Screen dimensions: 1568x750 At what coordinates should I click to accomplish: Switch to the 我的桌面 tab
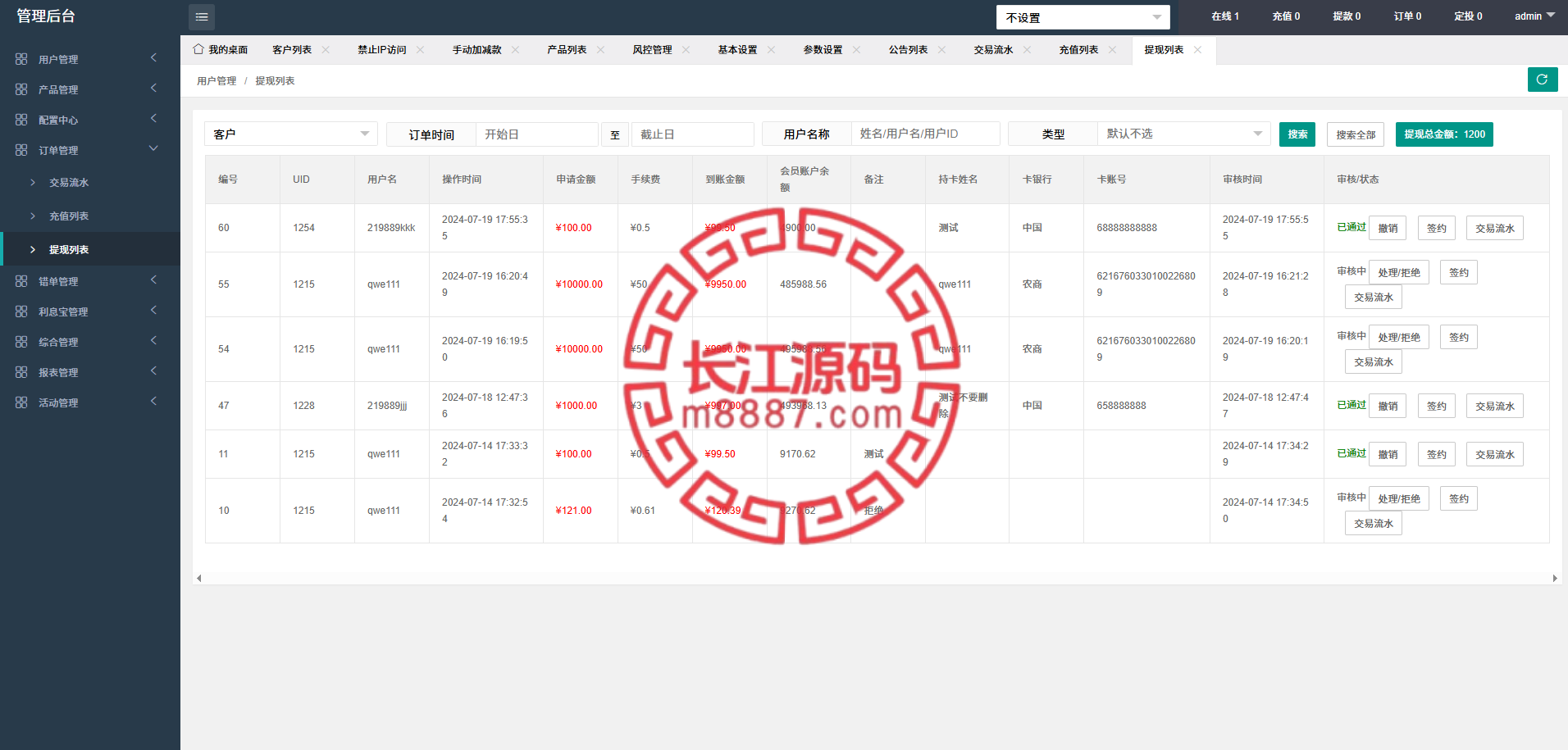[221, 50]
